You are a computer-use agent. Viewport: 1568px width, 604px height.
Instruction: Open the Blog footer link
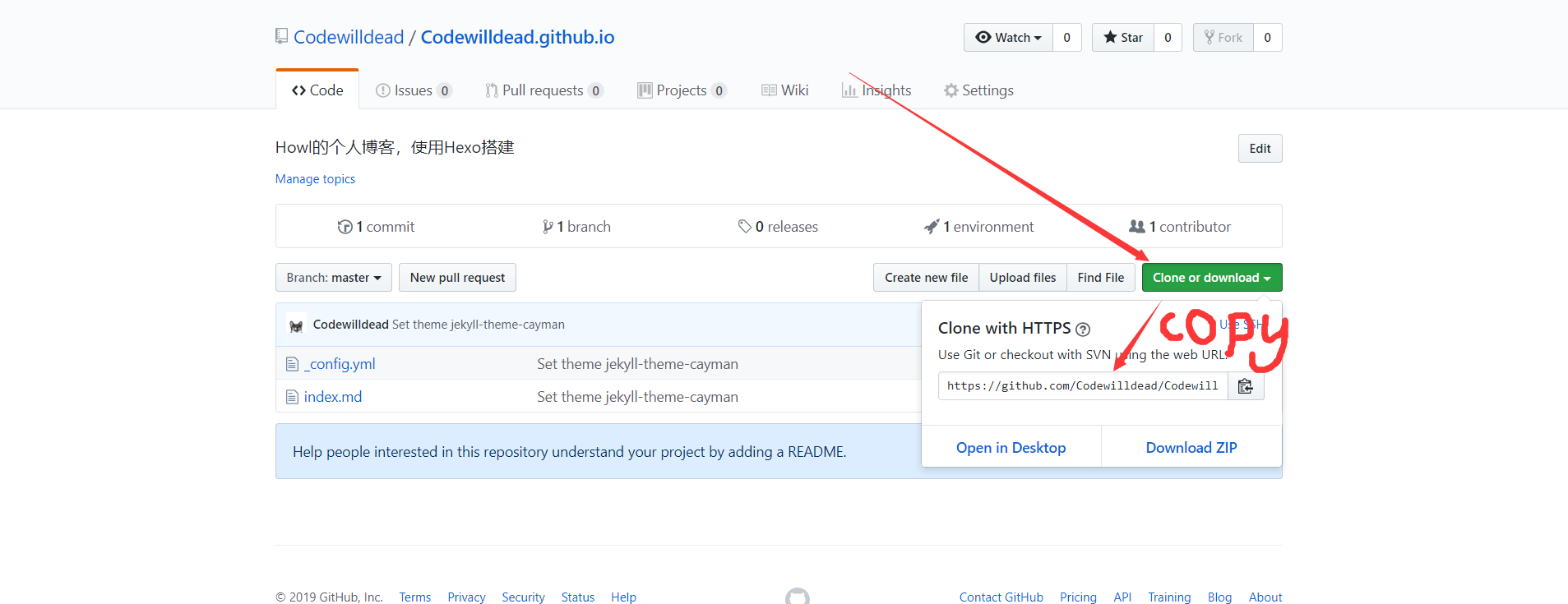pos(1219,597)
